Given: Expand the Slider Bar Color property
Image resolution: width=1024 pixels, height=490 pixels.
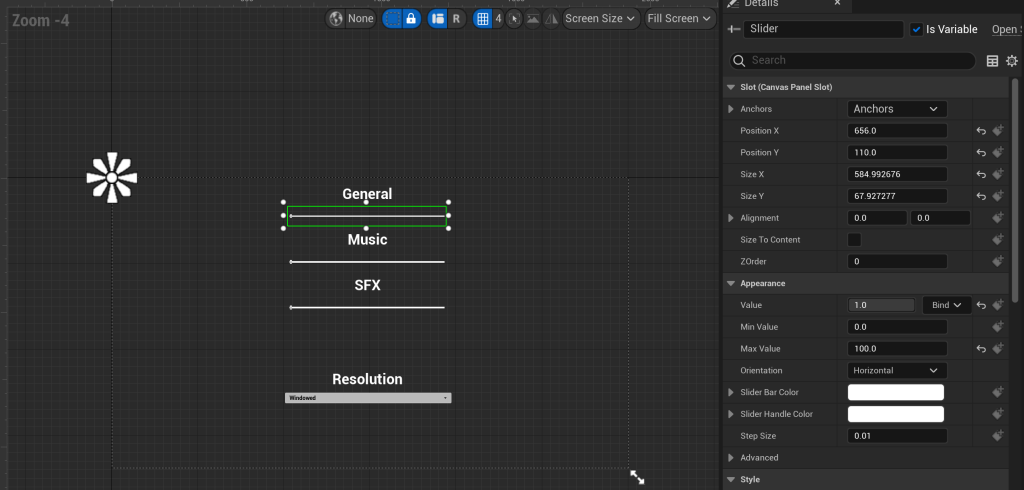Looking at the screenshot, I should [731, 393].
